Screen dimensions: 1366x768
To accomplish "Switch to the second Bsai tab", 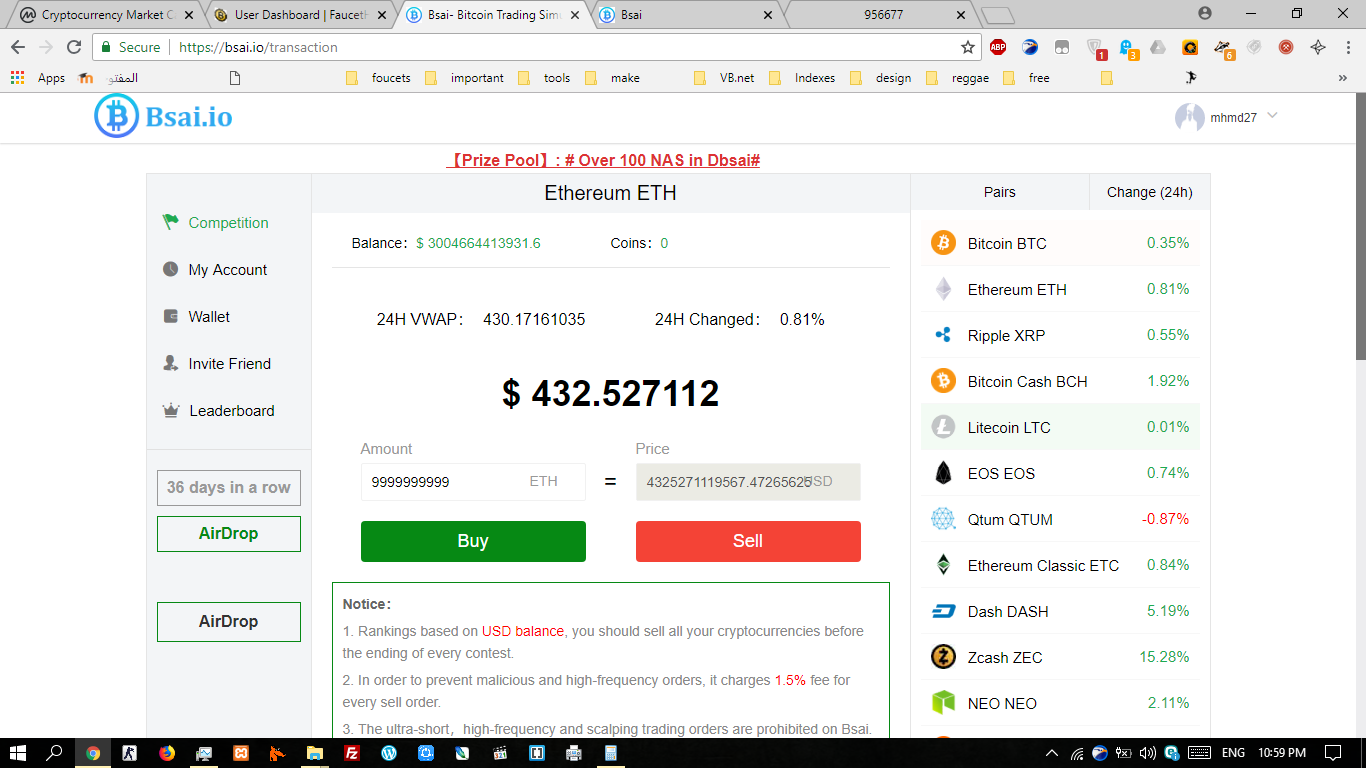I will pos(687,15).
